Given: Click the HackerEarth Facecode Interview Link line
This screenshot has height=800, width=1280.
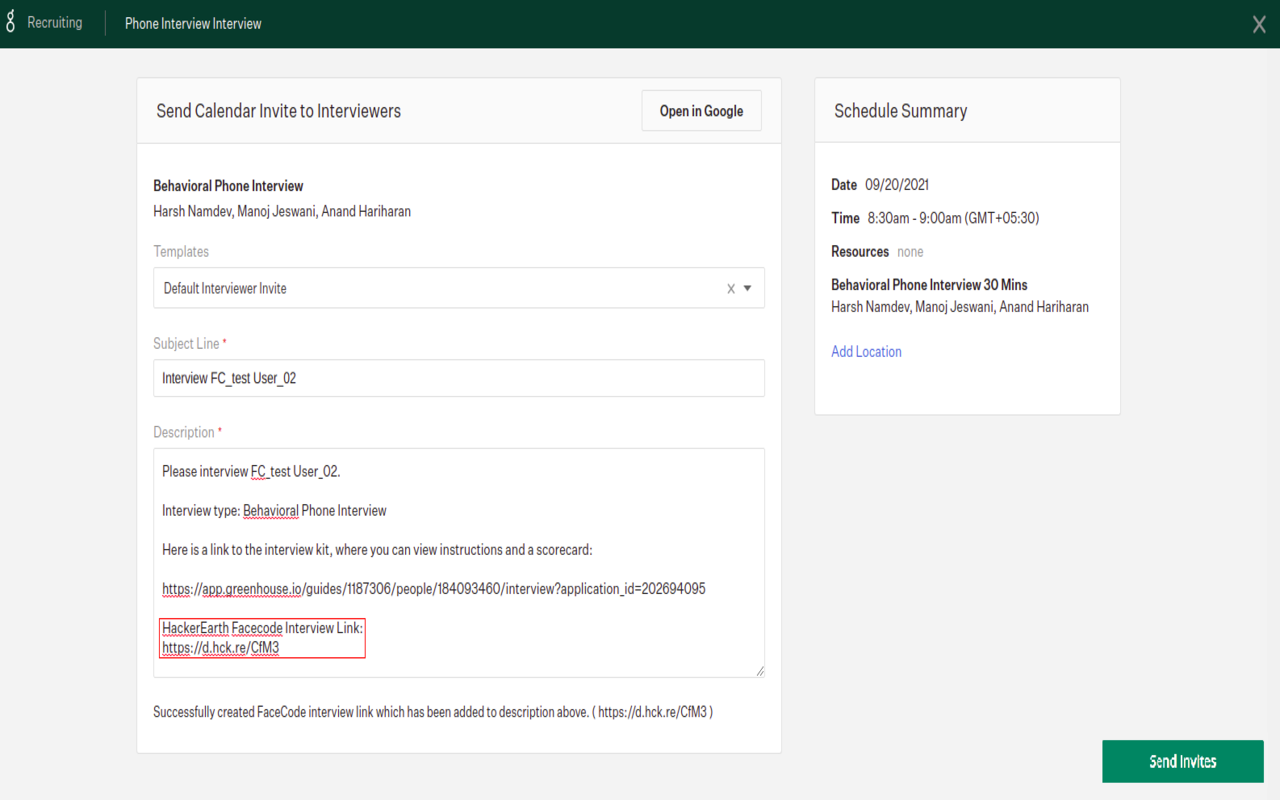Looking at the screenshot, I should coord(263,628).
